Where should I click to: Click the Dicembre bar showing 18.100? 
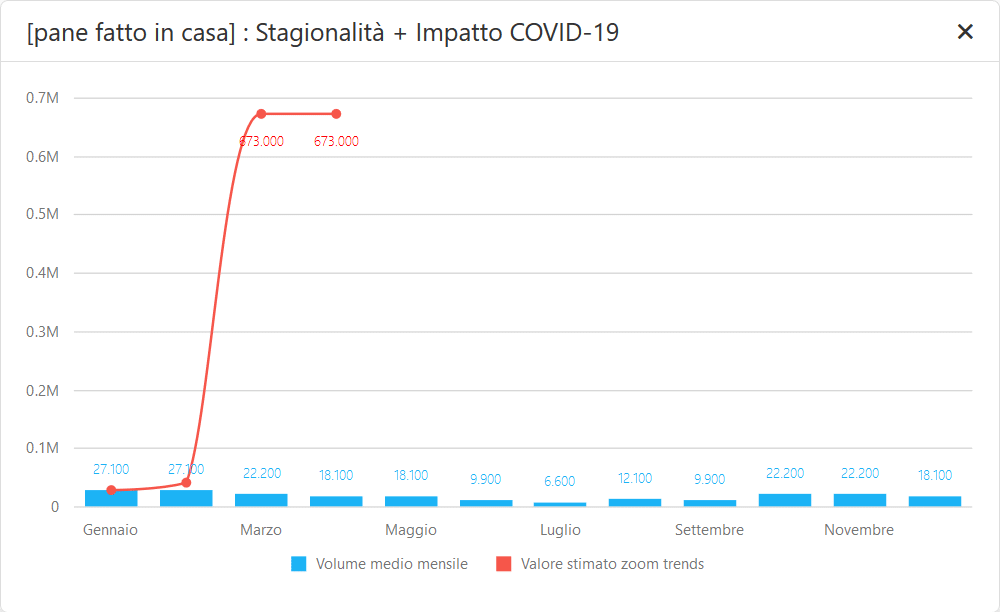(935, 496)
